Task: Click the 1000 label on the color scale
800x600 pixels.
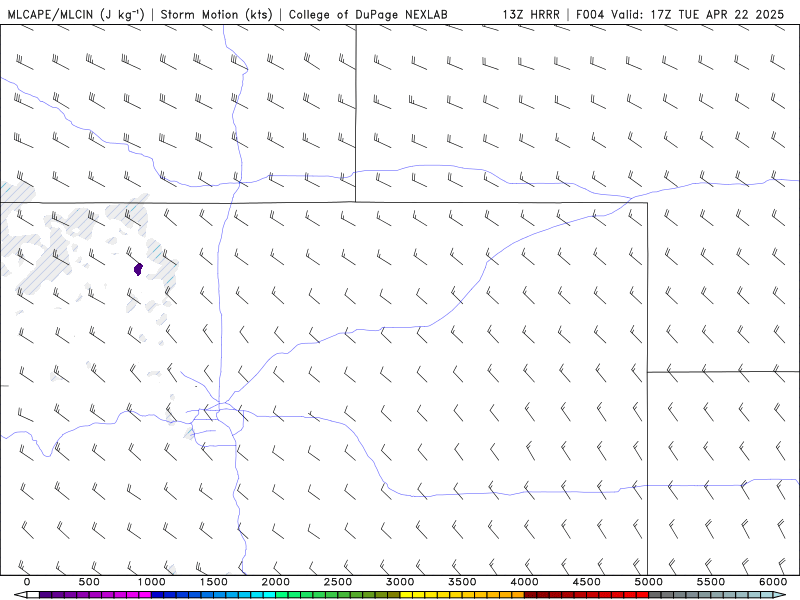Action: coord(151,582)
